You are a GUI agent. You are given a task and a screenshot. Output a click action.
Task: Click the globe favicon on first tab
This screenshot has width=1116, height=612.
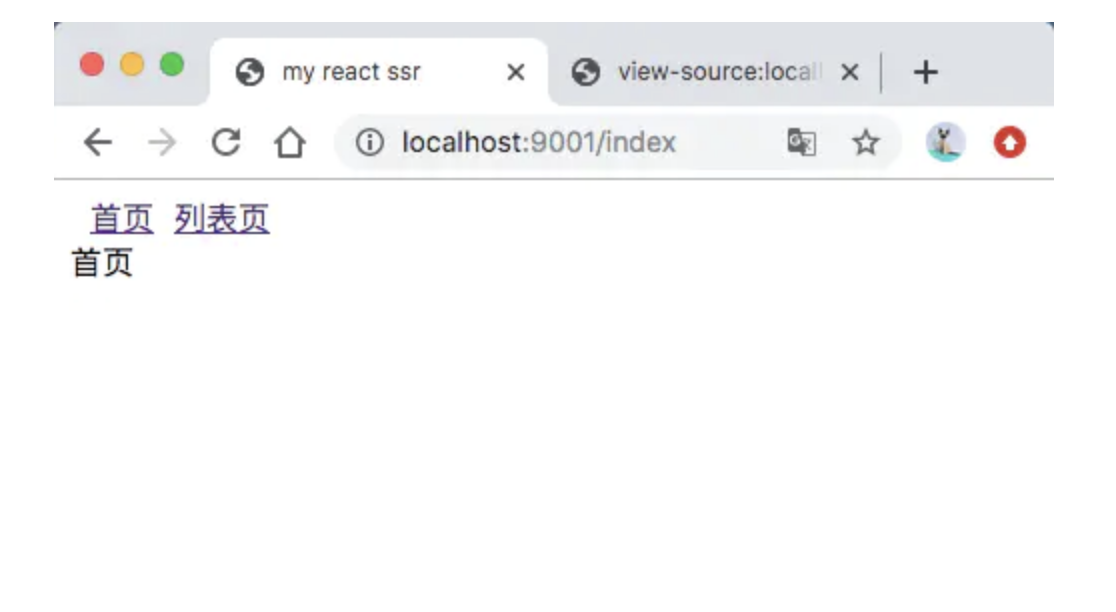(249, 72)
